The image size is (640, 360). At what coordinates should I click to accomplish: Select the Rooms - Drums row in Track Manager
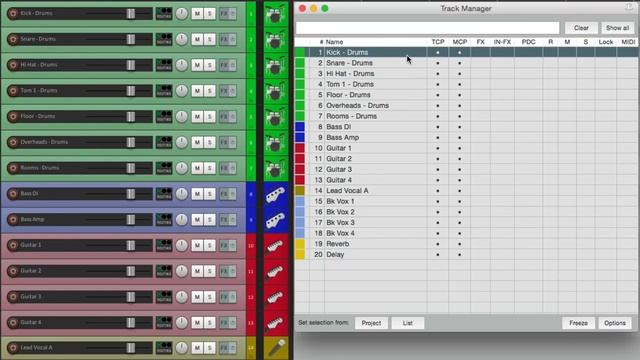[467, 116]
